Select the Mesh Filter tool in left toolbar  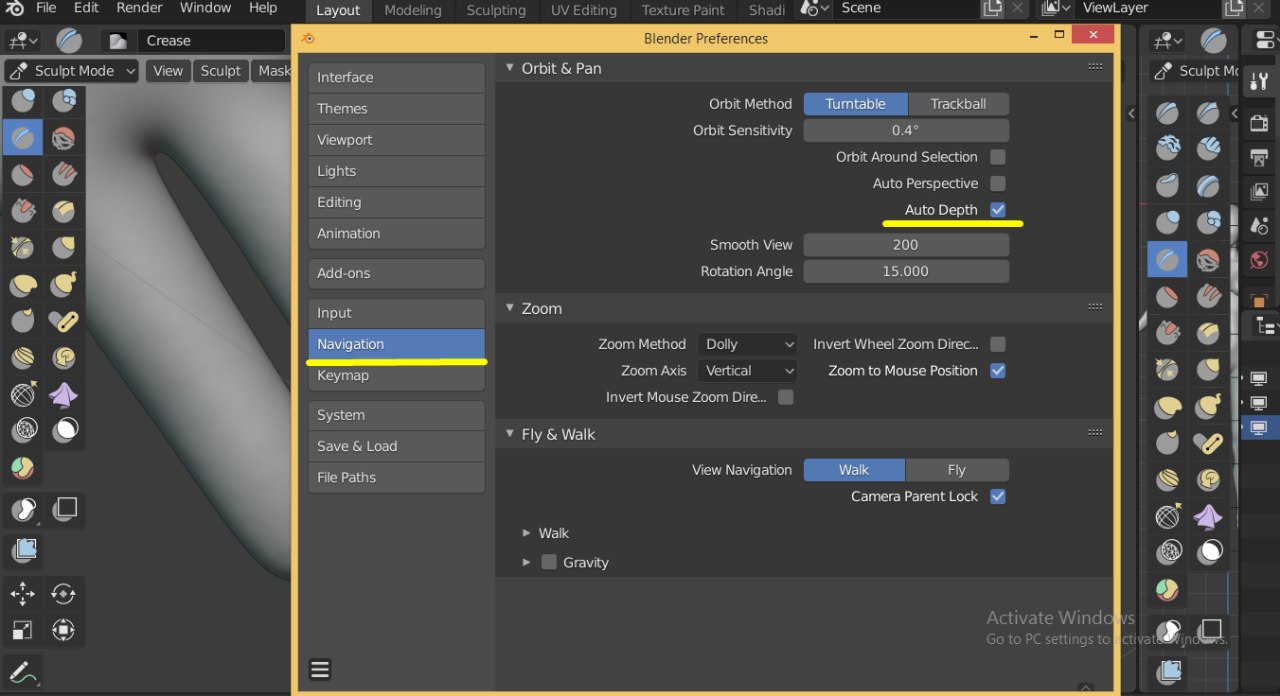23,549
